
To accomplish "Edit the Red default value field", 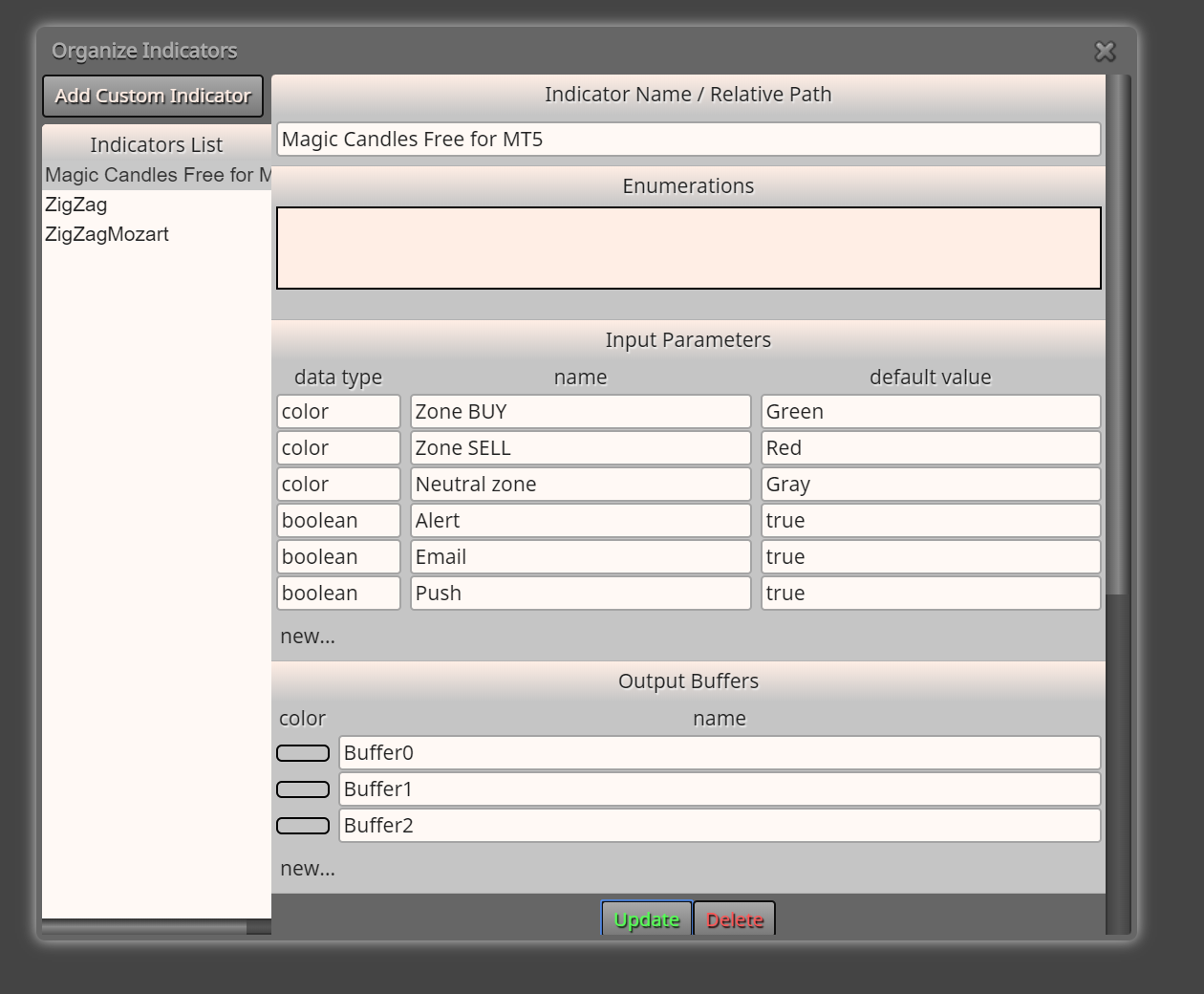I will coord(931,448).
